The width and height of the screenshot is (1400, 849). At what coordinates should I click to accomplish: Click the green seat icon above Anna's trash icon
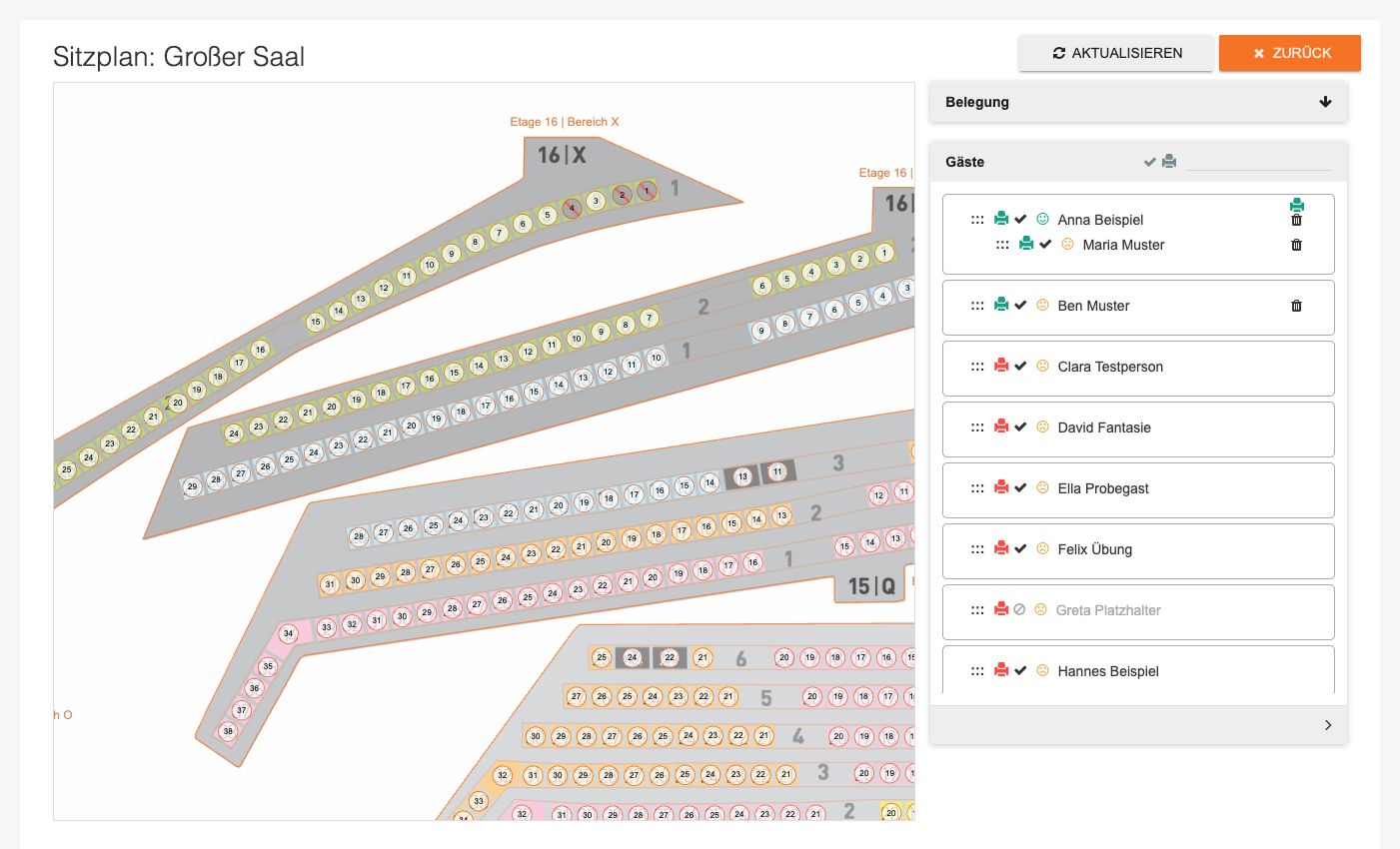[1297, 205]
